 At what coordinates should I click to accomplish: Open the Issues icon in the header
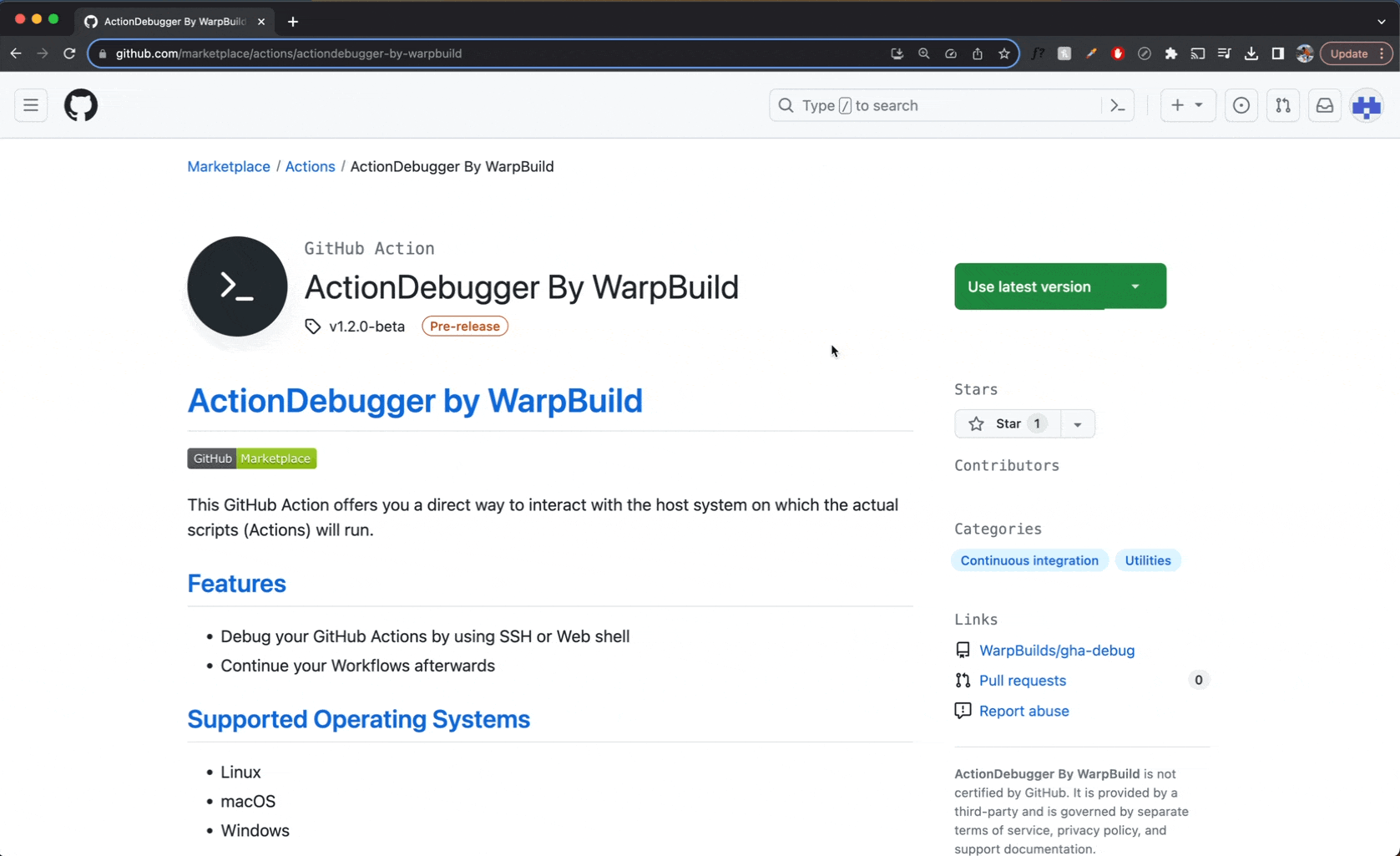(x=1241, y=105)
